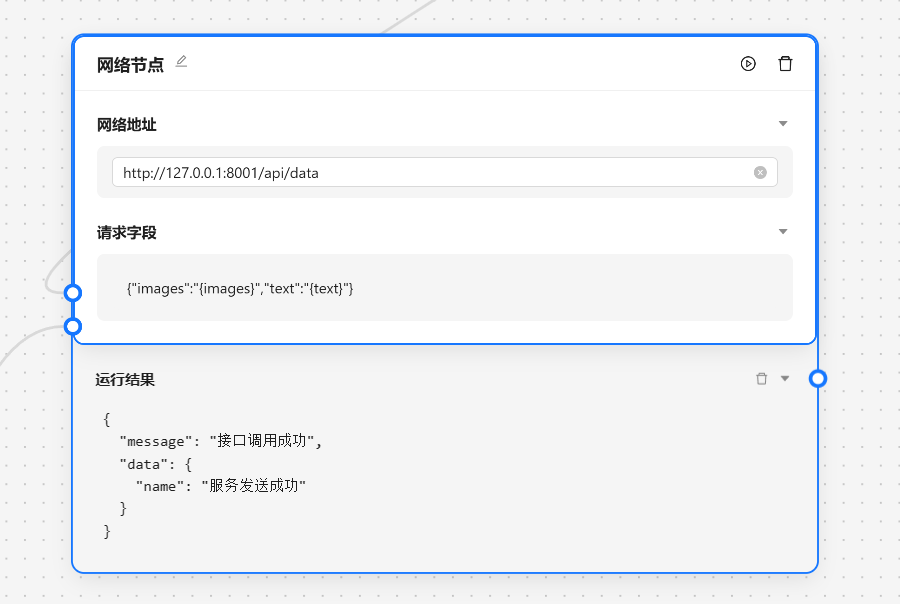
Task: Collapse the 网络地址 section arrow
Action: coord(783,124)
